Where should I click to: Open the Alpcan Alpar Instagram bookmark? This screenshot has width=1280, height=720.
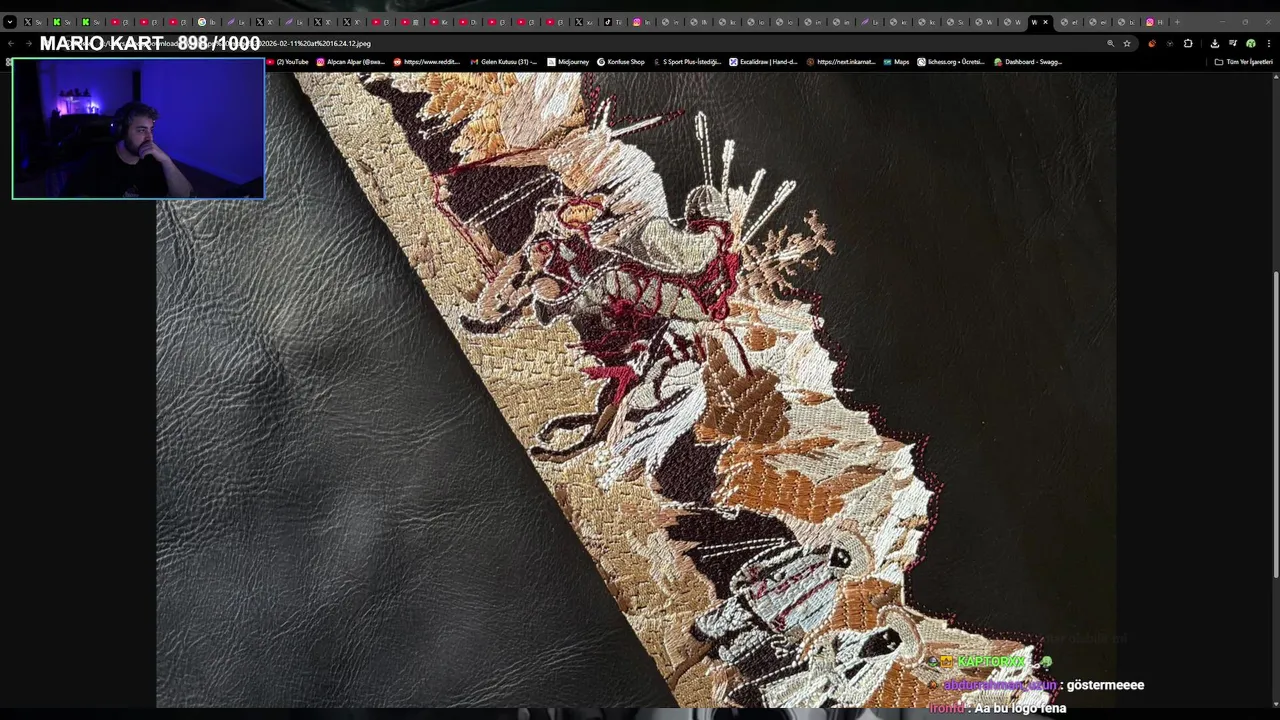[350, 62]
